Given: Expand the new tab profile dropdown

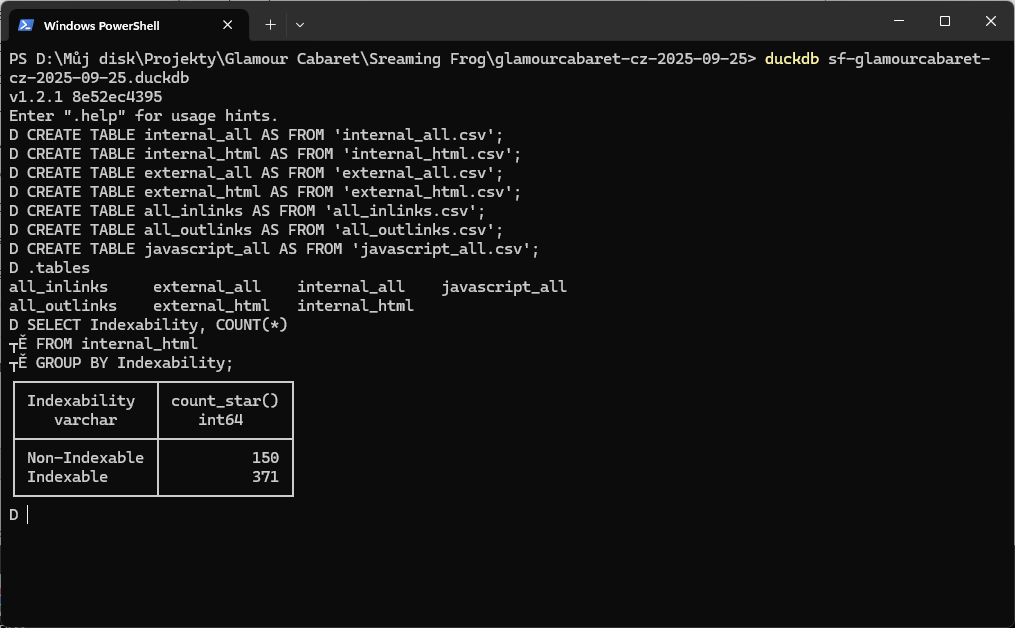Looking at the screenshot, I should tap(300, 24).
